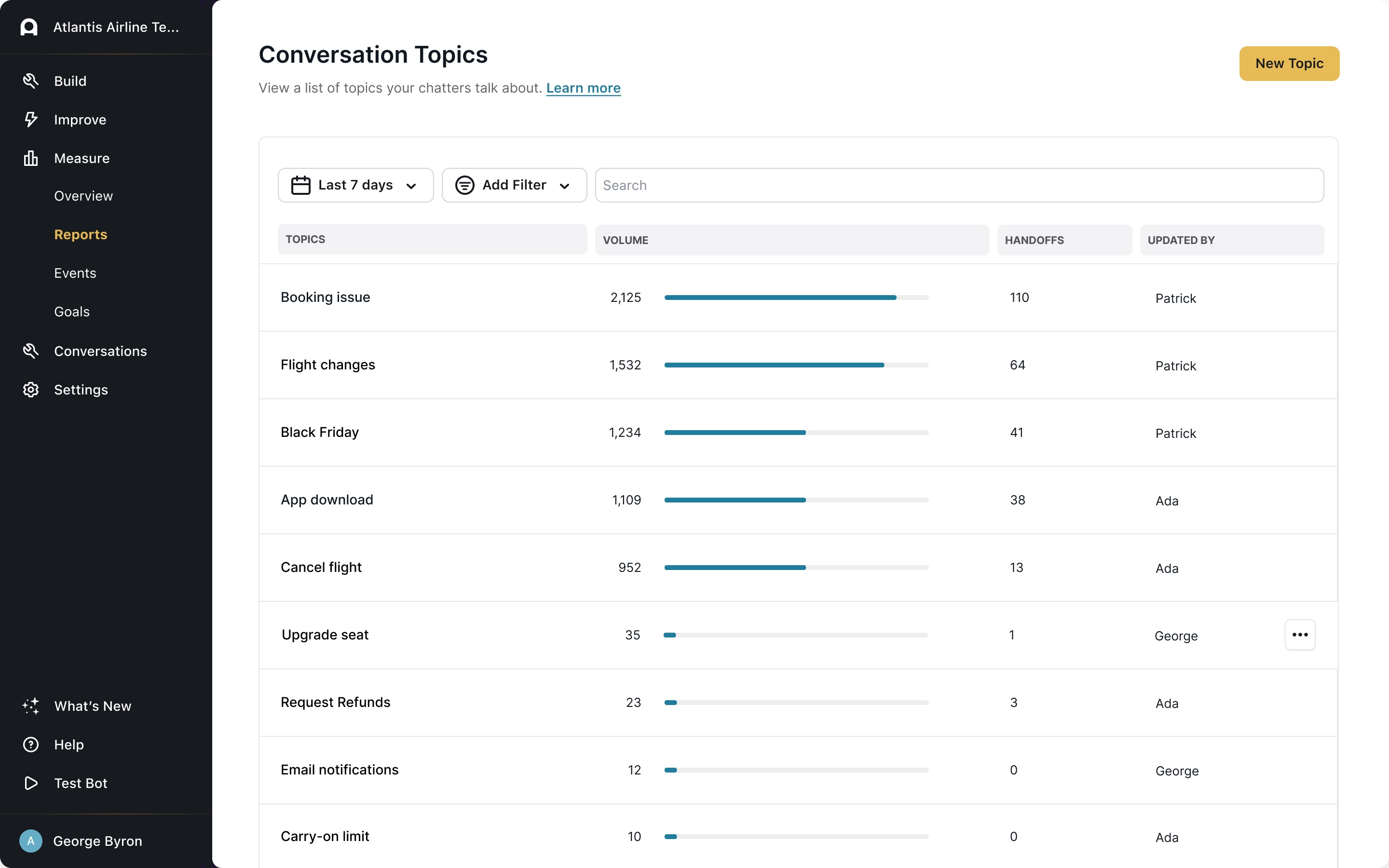Click the Settings gear icon
This screenshot has width=1389, height=868.
click(30, 390)
